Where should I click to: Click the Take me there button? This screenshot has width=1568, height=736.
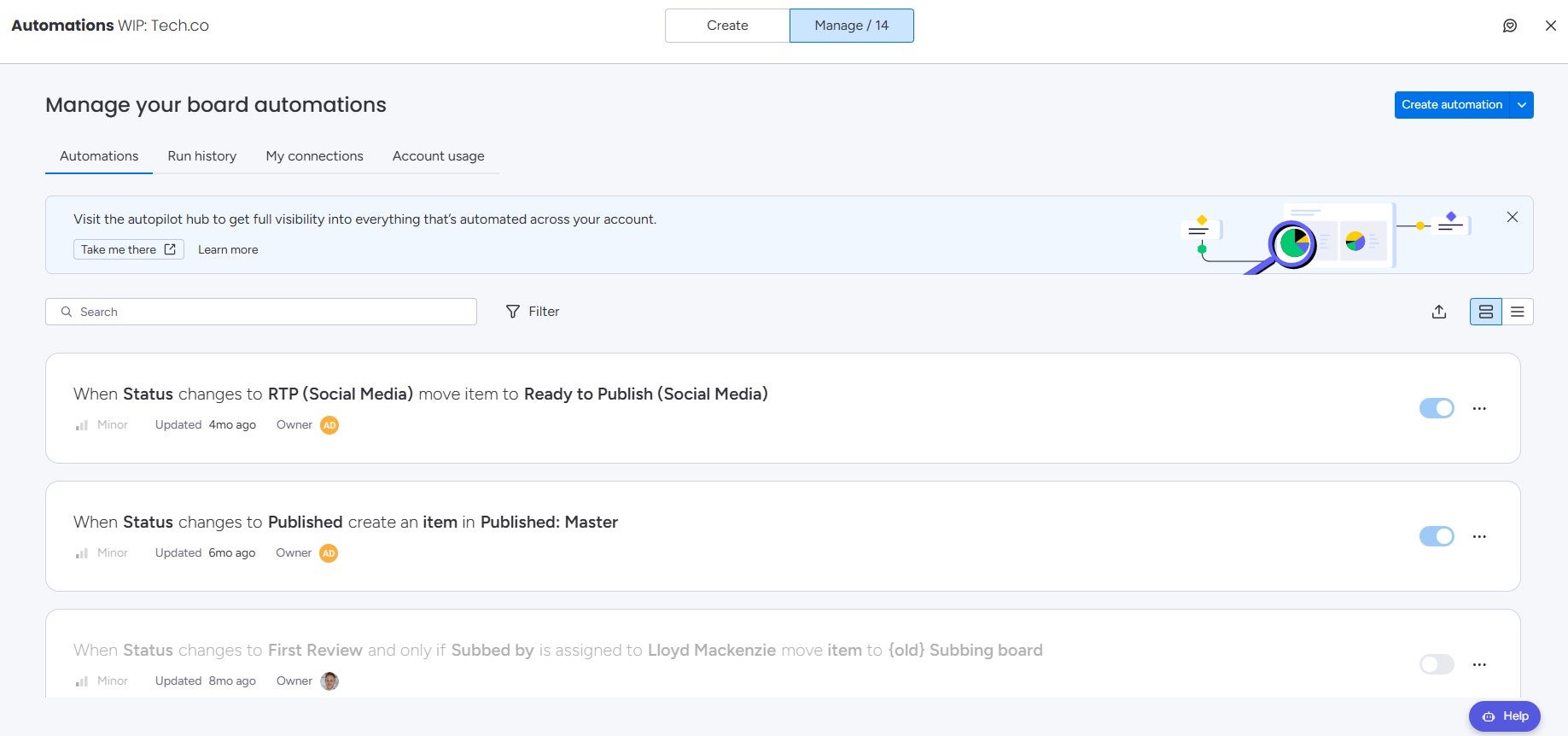click(128, 249)
